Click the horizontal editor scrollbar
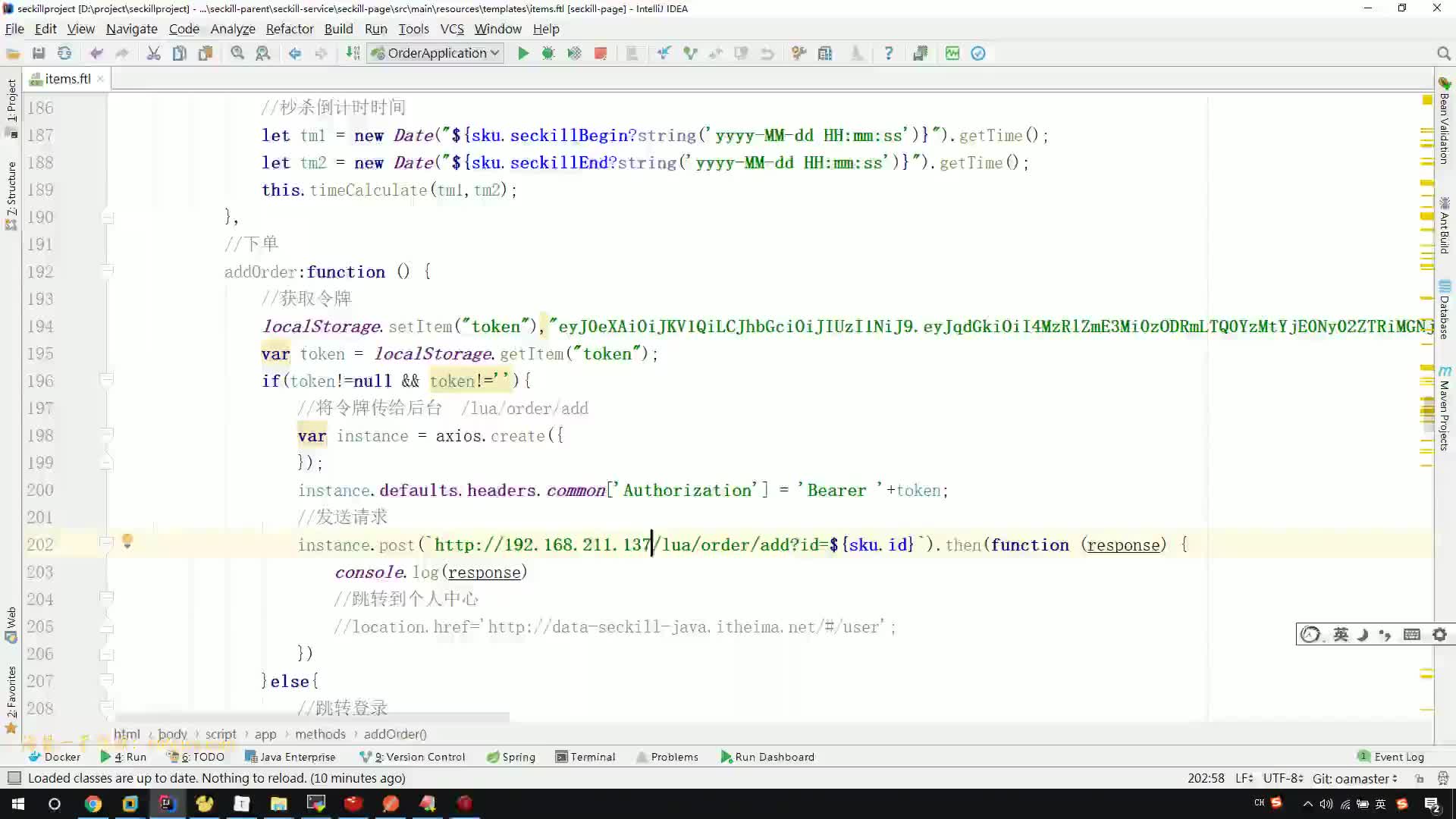This screenshot has height=819, width=1456. pos(312,717)
